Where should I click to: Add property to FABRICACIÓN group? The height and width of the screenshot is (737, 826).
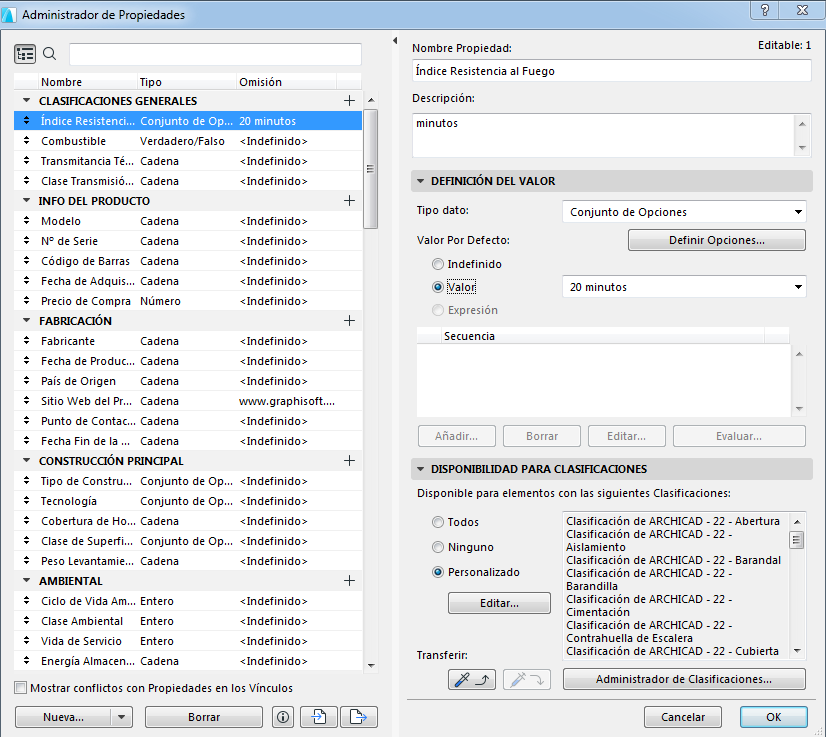349,321
